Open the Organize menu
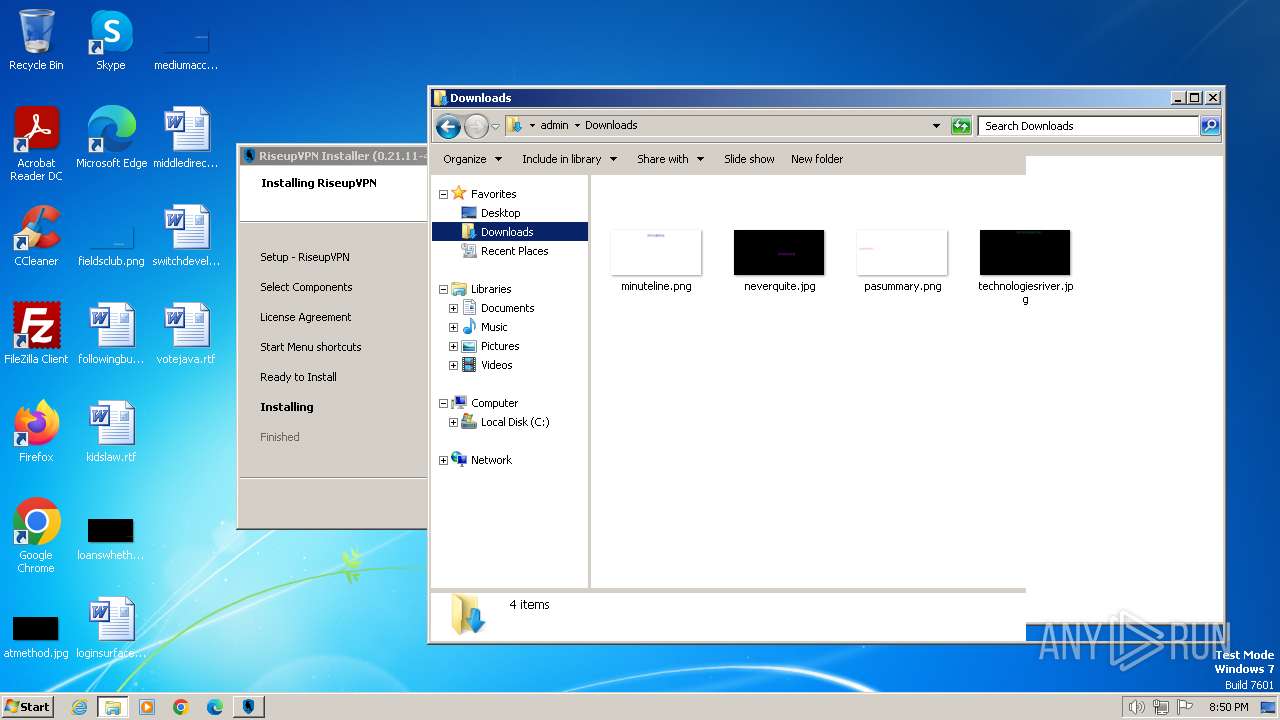 (472, 159)
